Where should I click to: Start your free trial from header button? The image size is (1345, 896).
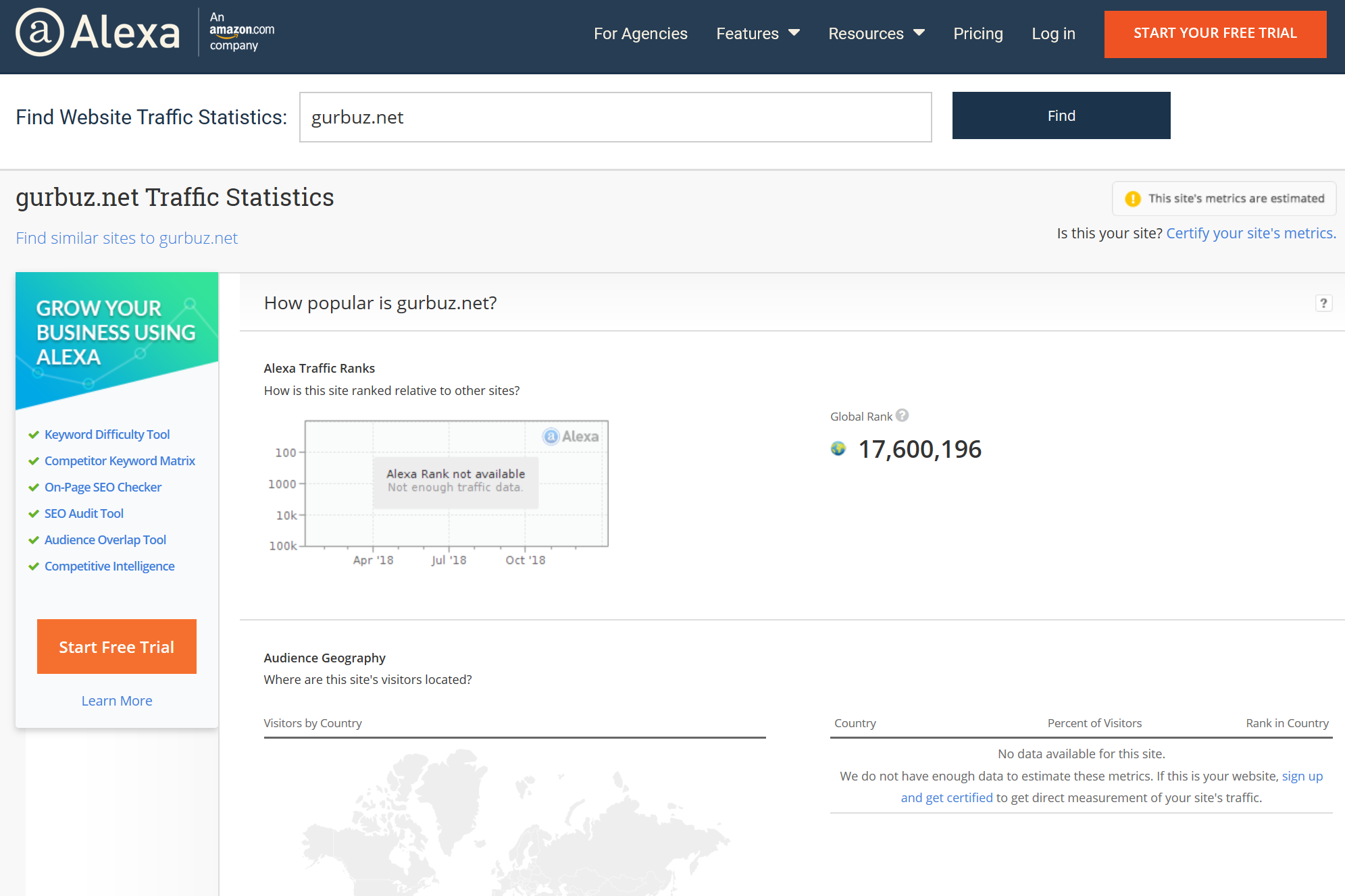[x=1215, y=34]
